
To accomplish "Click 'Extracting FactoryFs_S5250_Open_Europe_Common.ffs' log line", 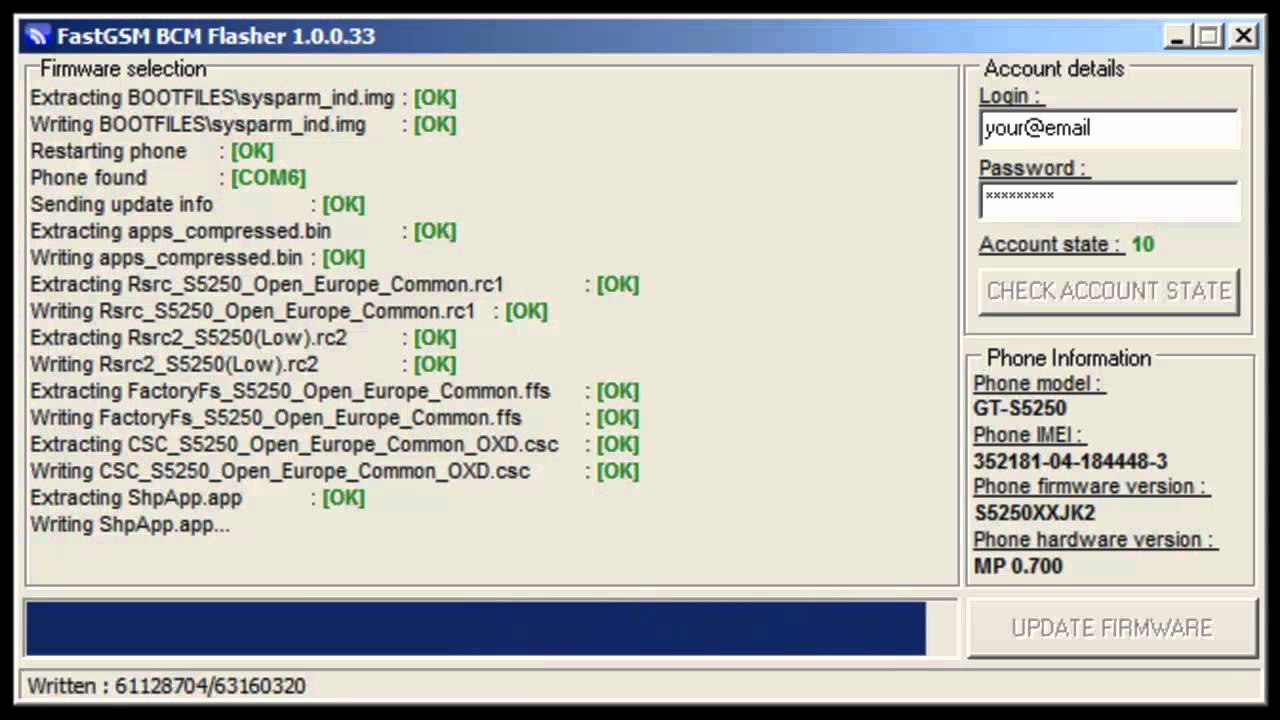I will 335,391.
